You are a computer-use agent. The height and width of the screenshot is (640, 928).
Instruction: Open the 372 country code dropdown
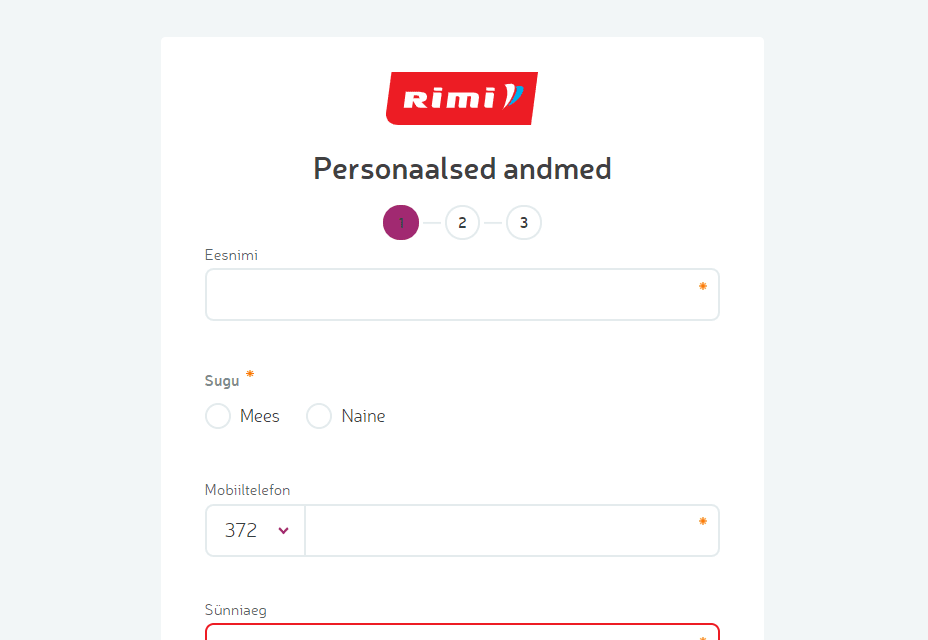(255, 530)
